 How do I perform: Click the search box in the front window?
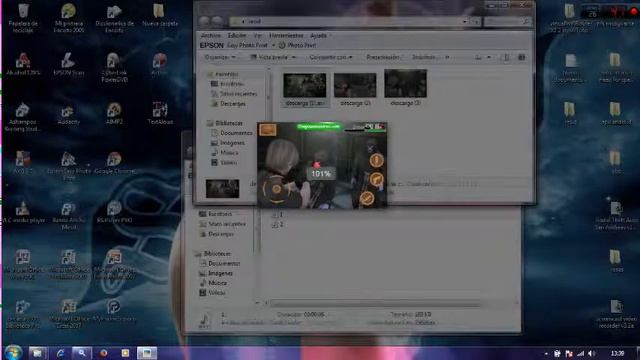pos(507,21)
